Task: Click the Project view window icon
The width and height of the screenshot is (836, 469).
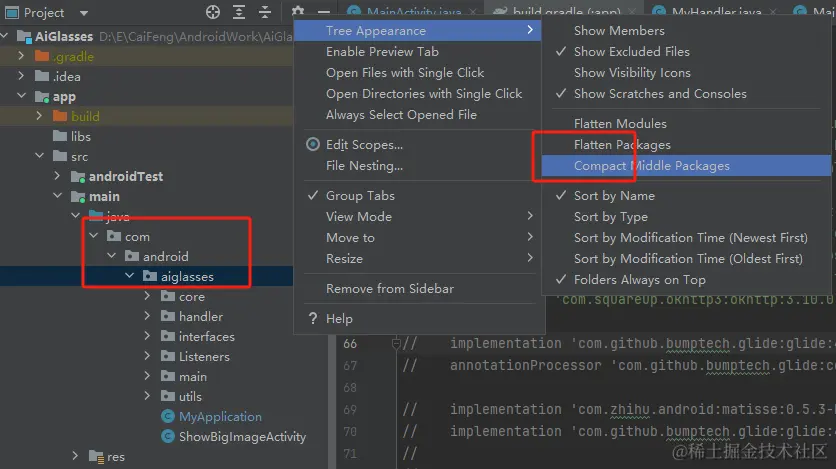Action: (12, 12)
